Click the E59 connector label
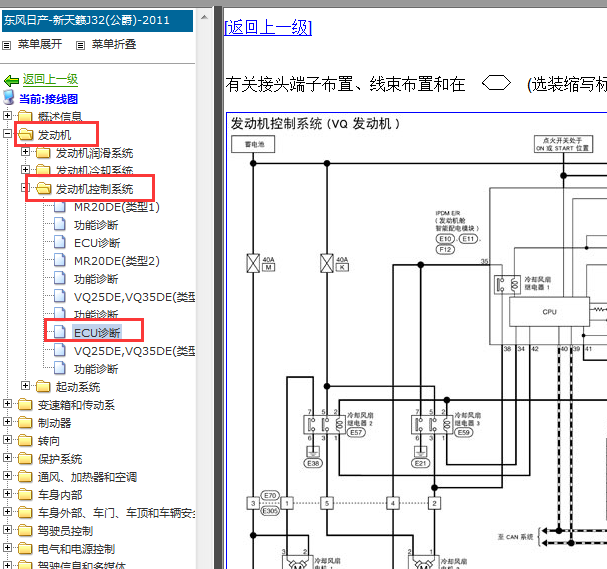The height and width of the screenshot is (569, 607). (x=463, y=432)
